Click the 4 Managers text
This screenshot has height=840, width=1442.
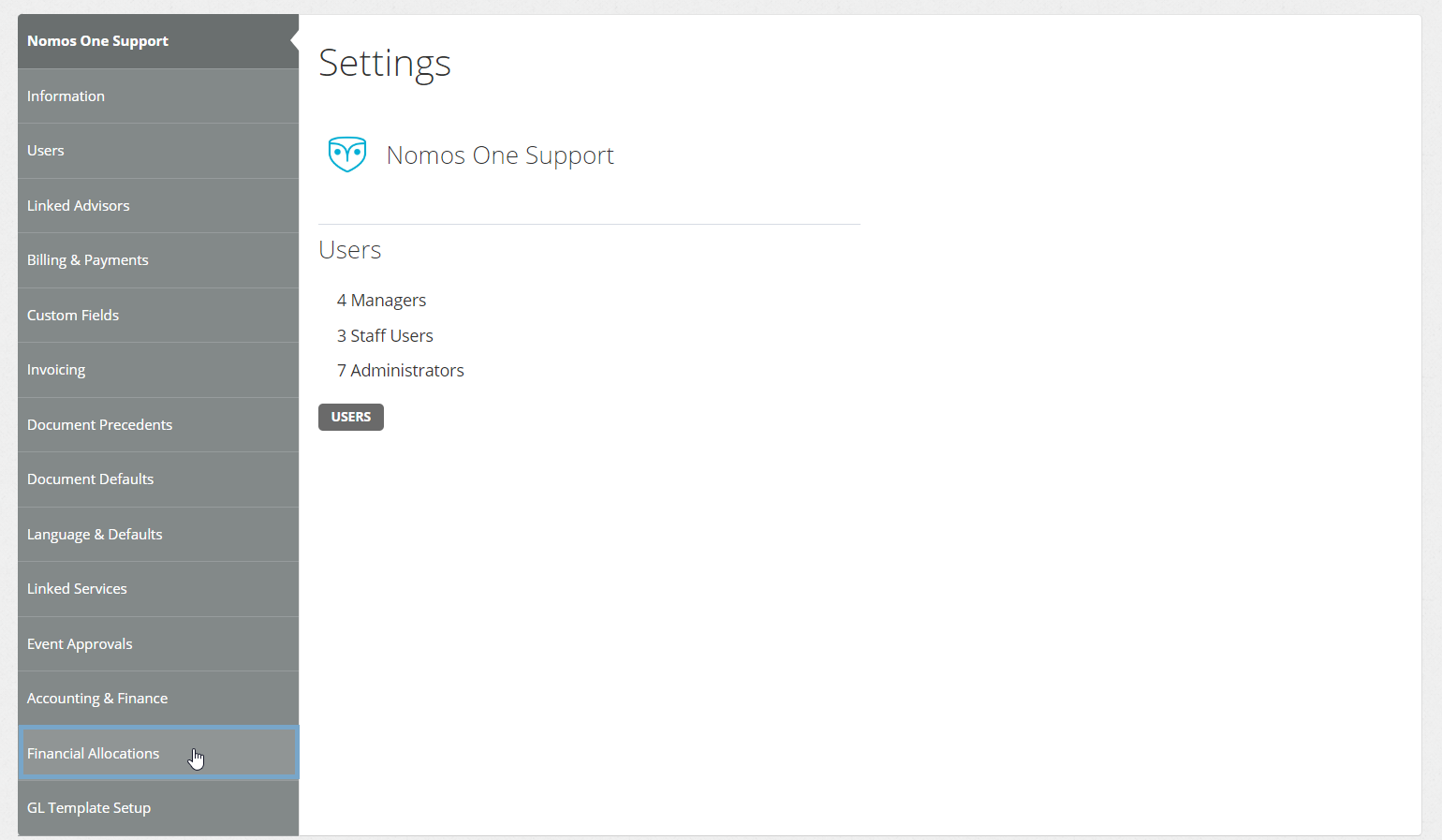click(x=381, y=301)
